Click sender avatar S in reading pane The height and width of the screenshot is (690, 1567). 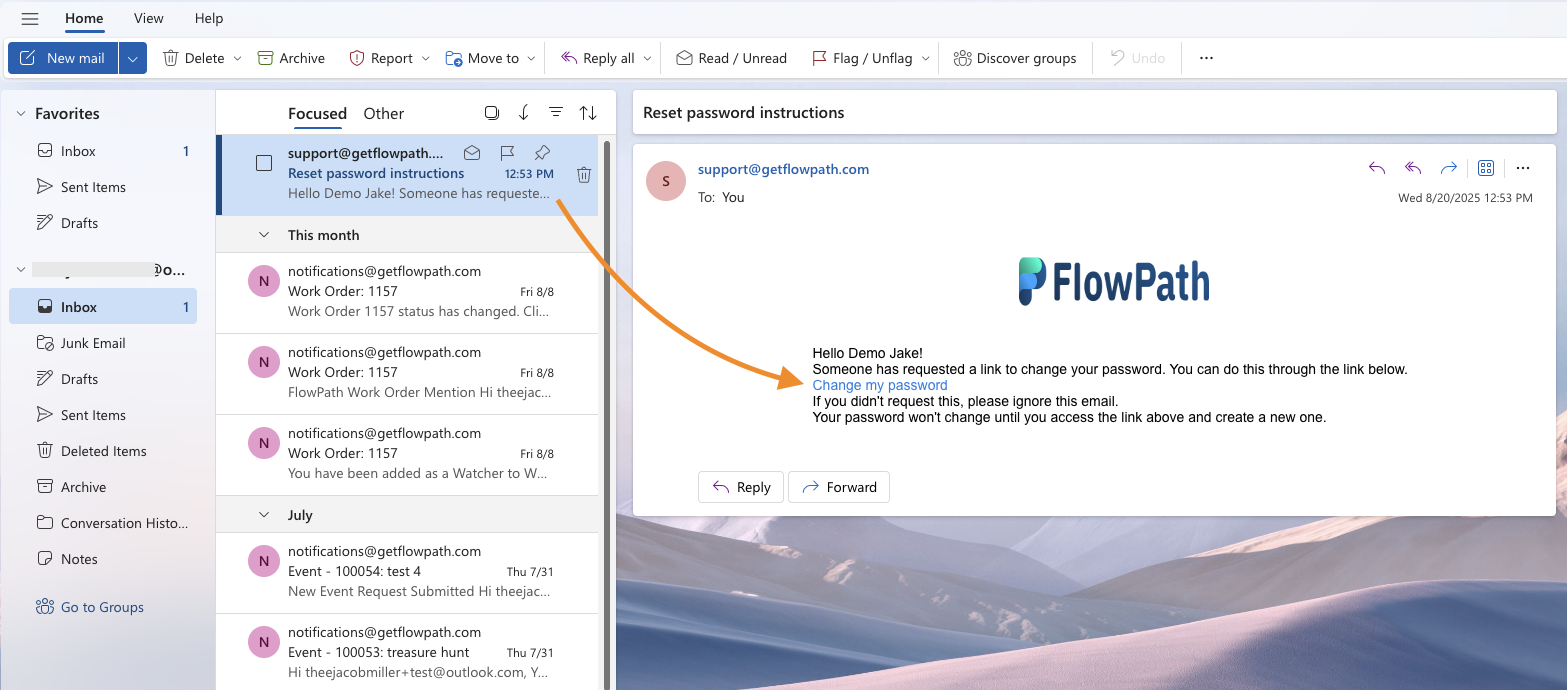click(x=666, y=181)
